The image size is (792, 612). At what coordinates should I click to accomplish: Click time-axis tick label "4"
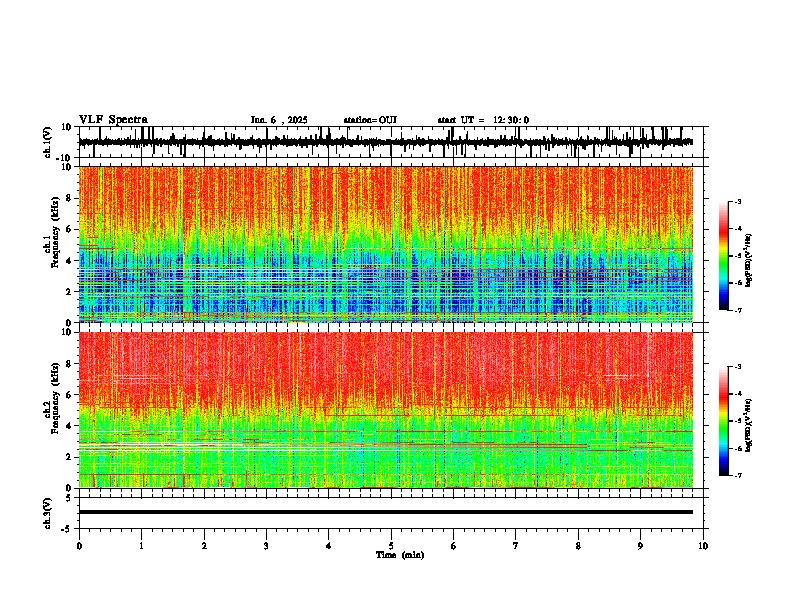(x=329, y=546)
